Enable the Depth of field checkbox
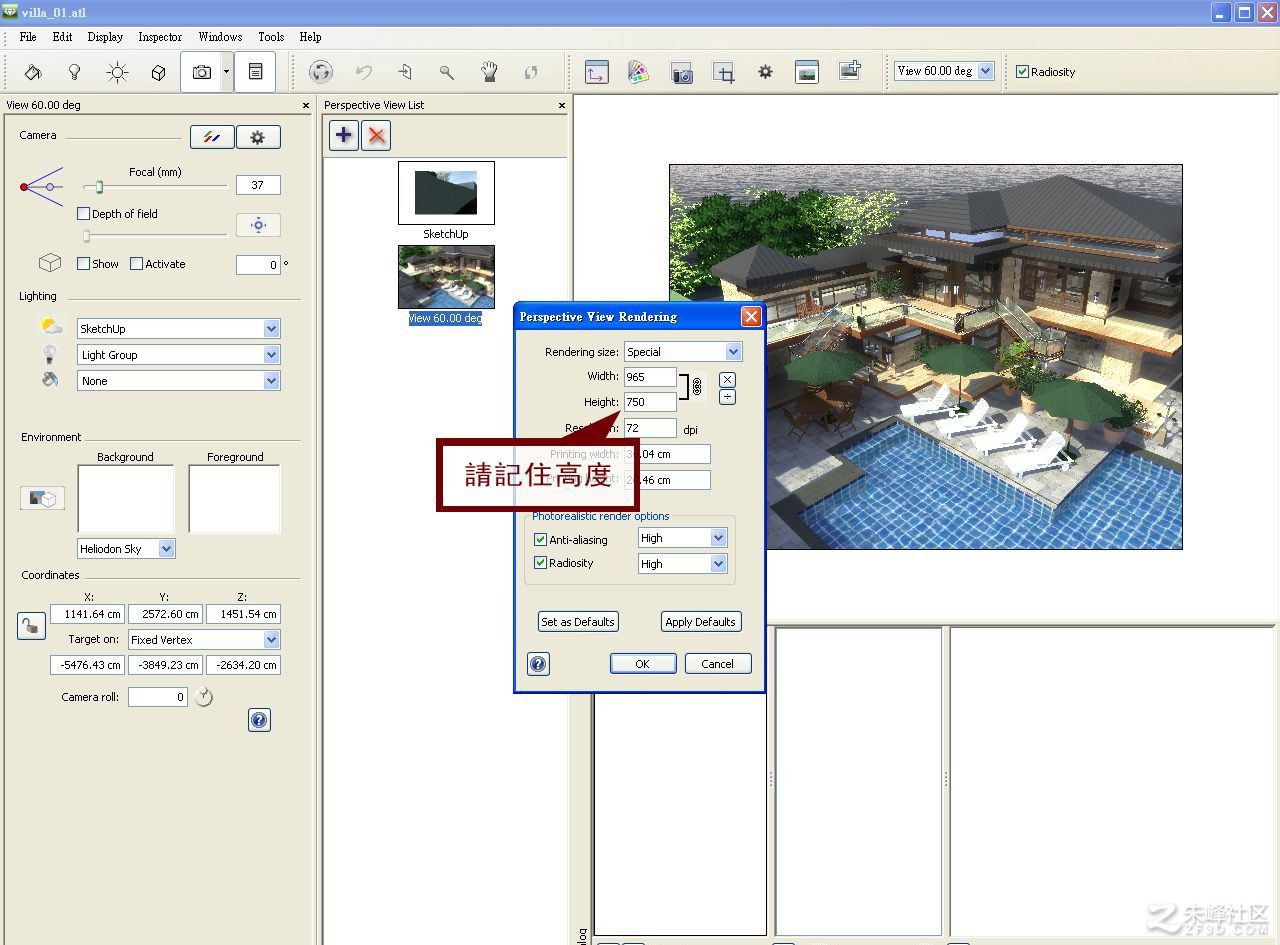The image size is (1280, 945). point(84,214)
